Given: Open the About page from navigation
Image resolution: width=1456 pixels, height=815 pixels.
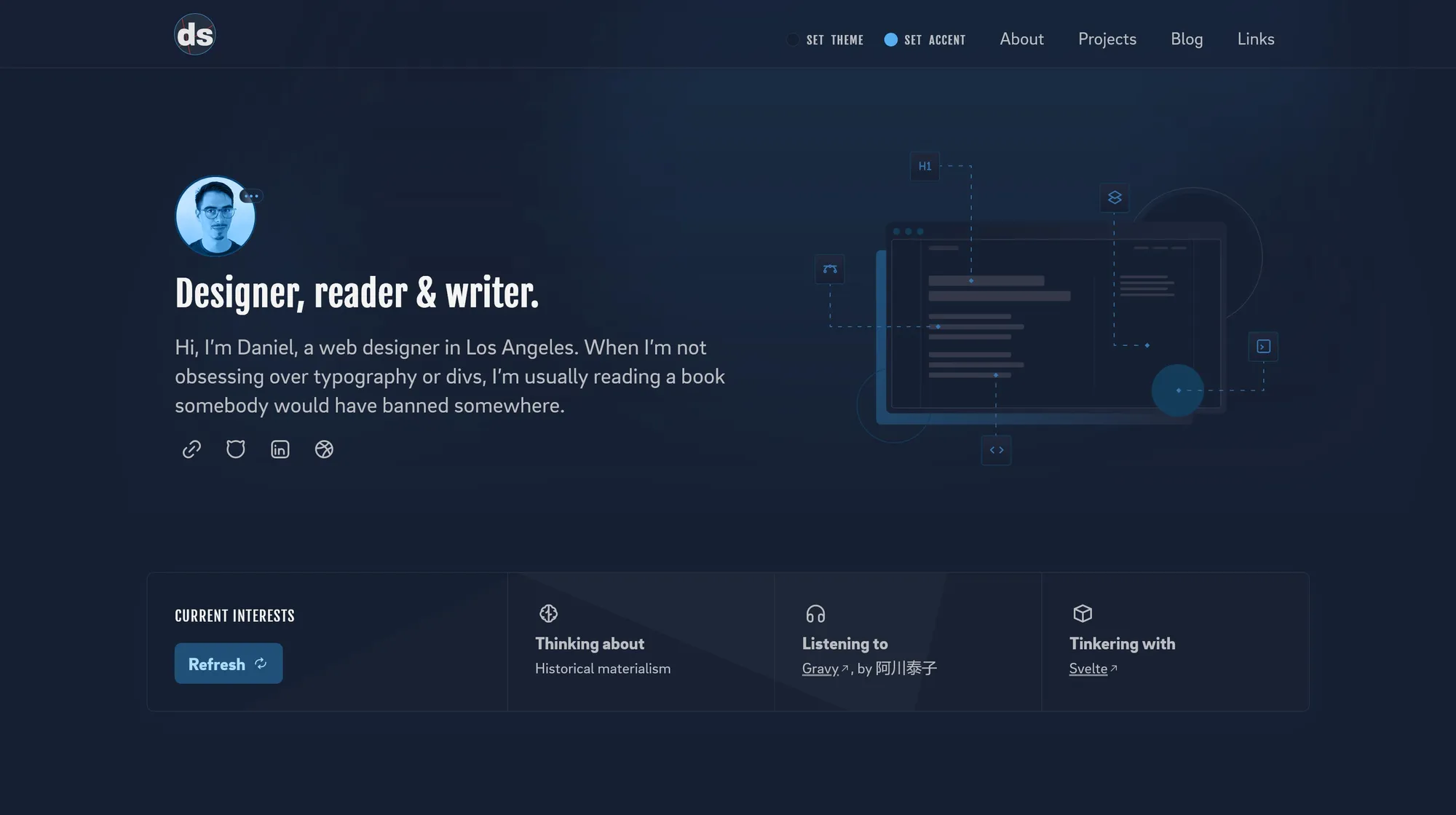Looking at the screenshot, I should pos(1021,37).
